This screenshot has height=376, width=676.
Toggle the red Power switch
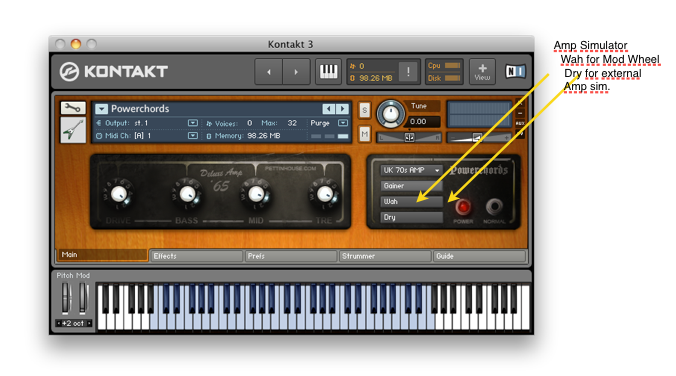tap(463, 207)
